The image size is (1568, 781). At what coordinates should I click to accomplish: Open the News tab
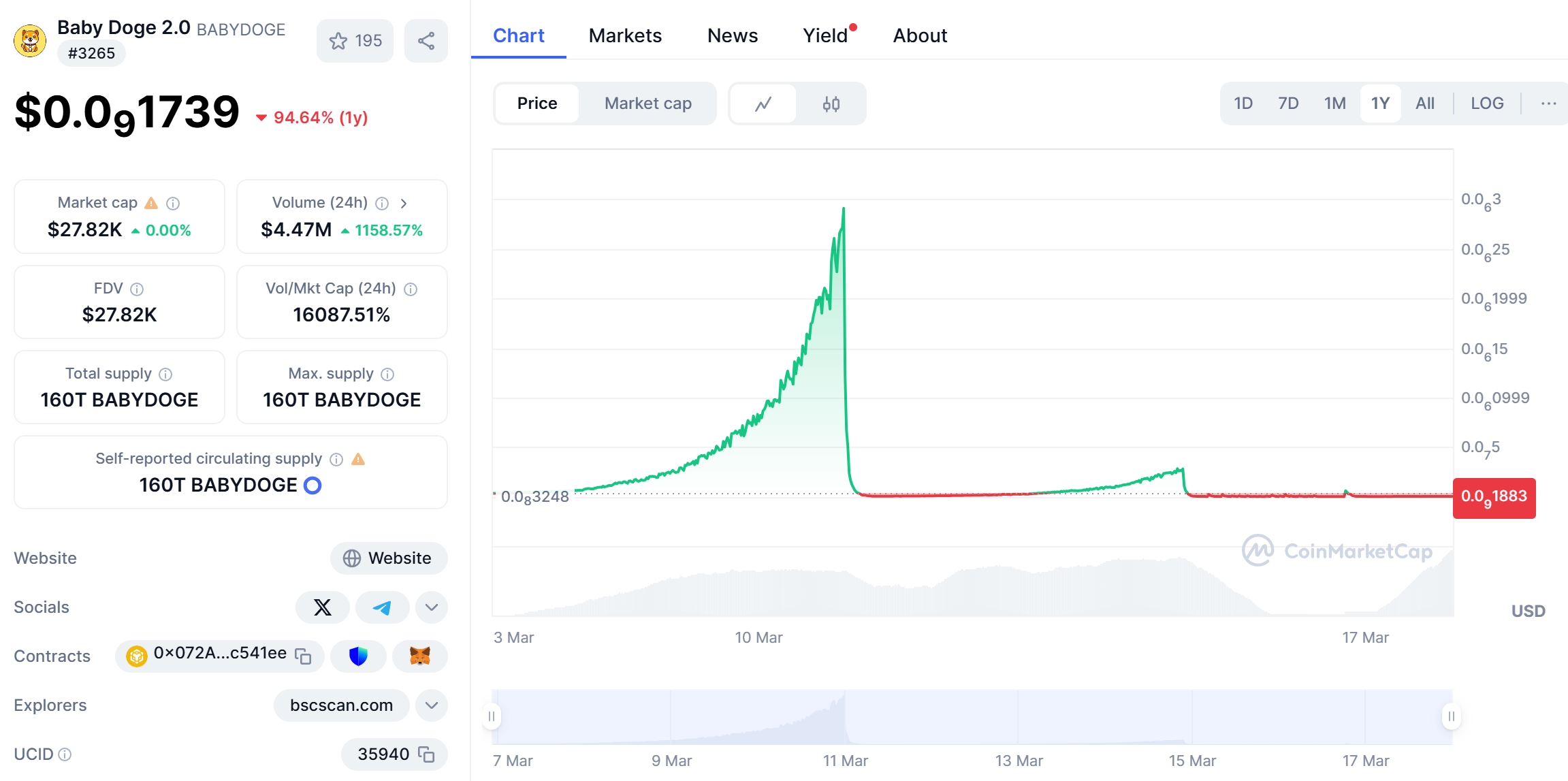pos(733,35)
